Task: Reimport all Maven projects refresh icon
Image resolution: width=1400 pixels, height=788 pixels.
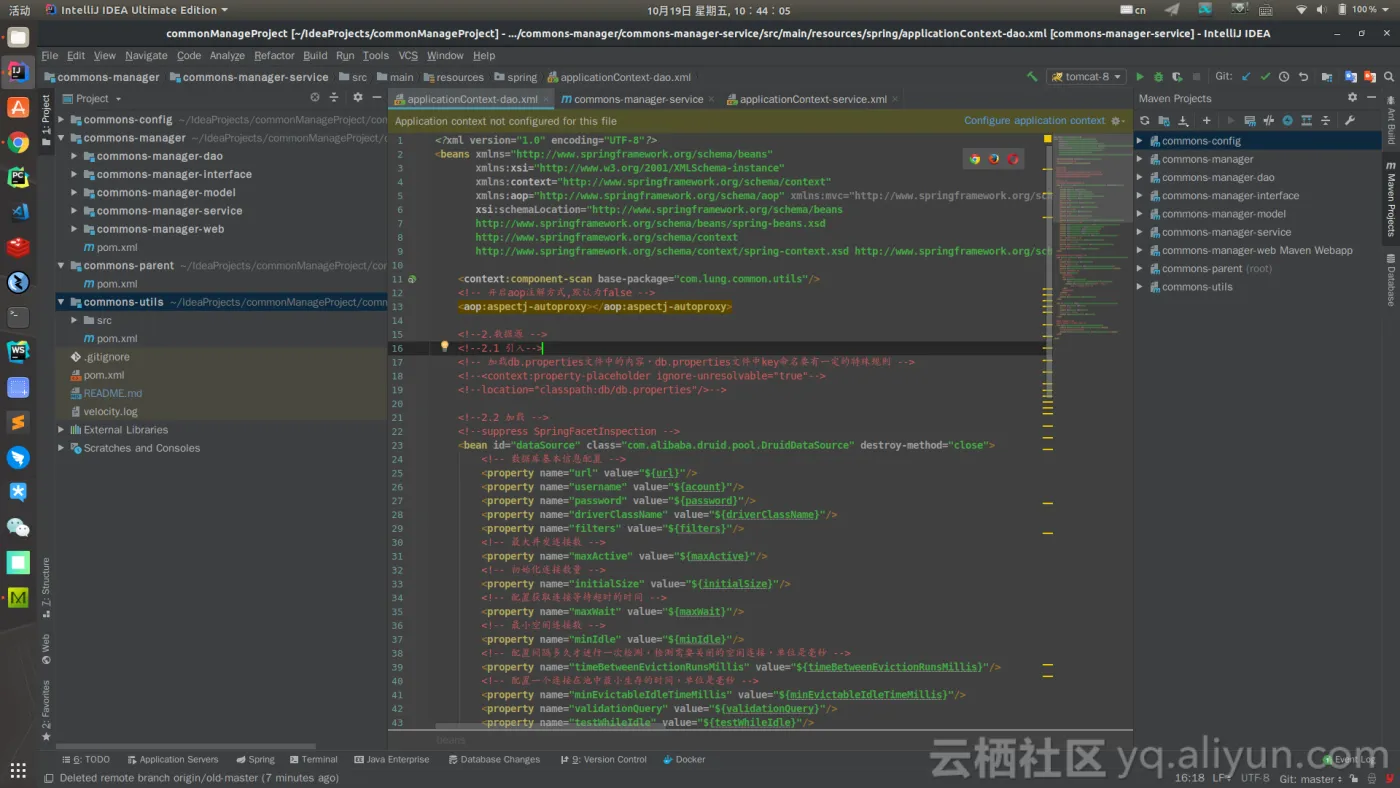Action: (1144, 120)
